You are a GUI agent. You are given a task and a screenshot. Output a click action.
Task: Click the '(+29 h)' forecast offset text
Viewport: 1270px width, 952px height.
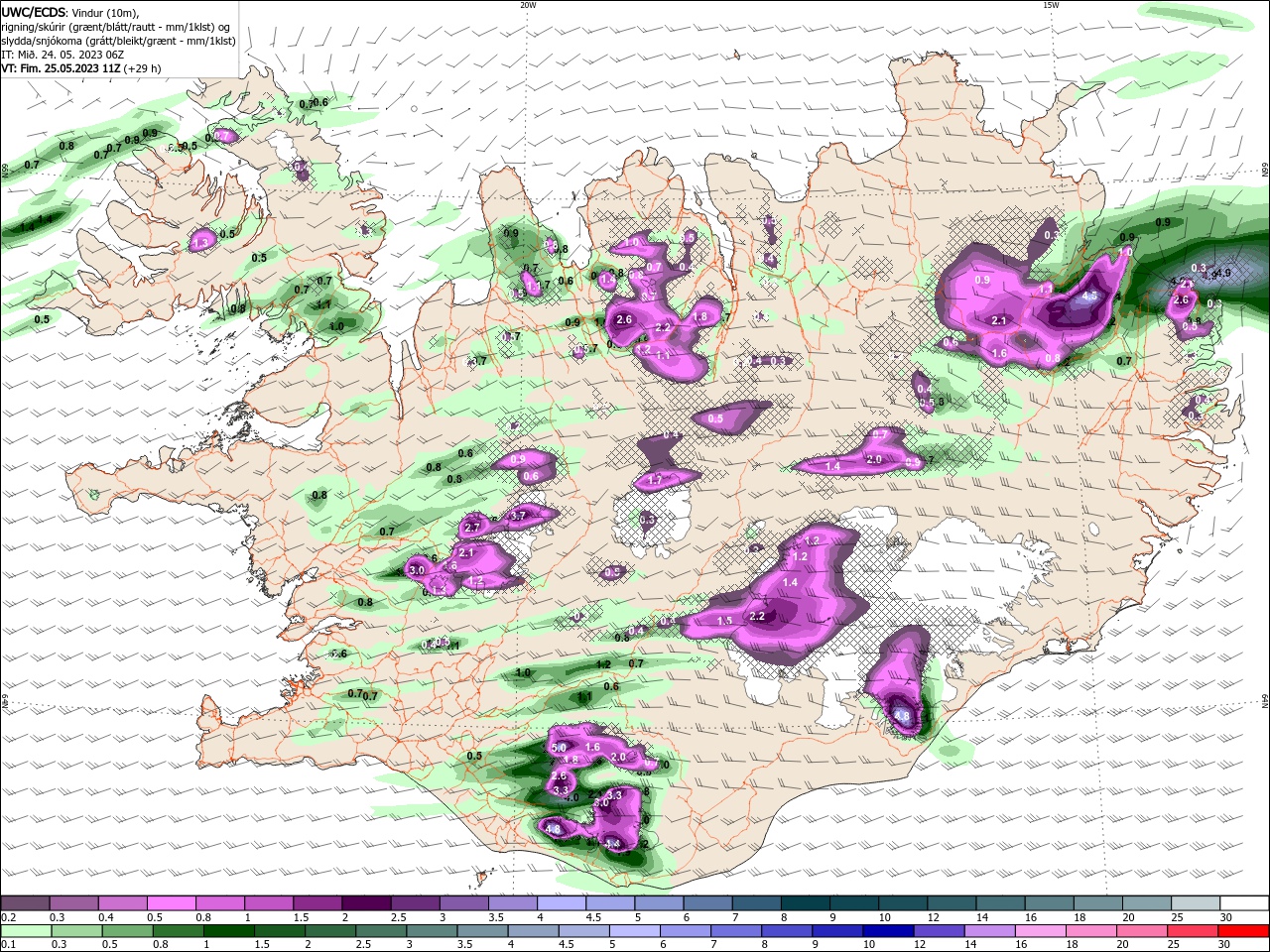(x=143, y=68)
